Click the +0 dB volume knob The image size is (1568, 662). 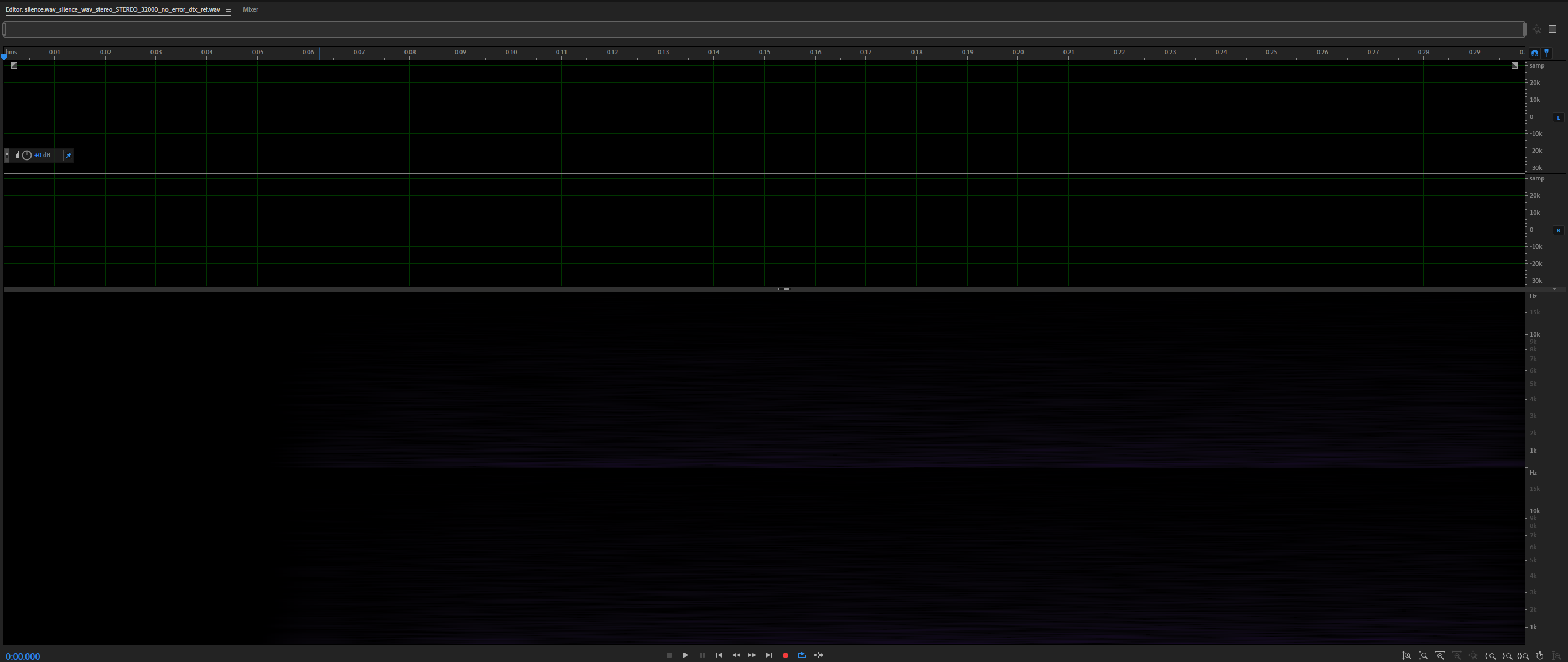[x=27, y=156]
